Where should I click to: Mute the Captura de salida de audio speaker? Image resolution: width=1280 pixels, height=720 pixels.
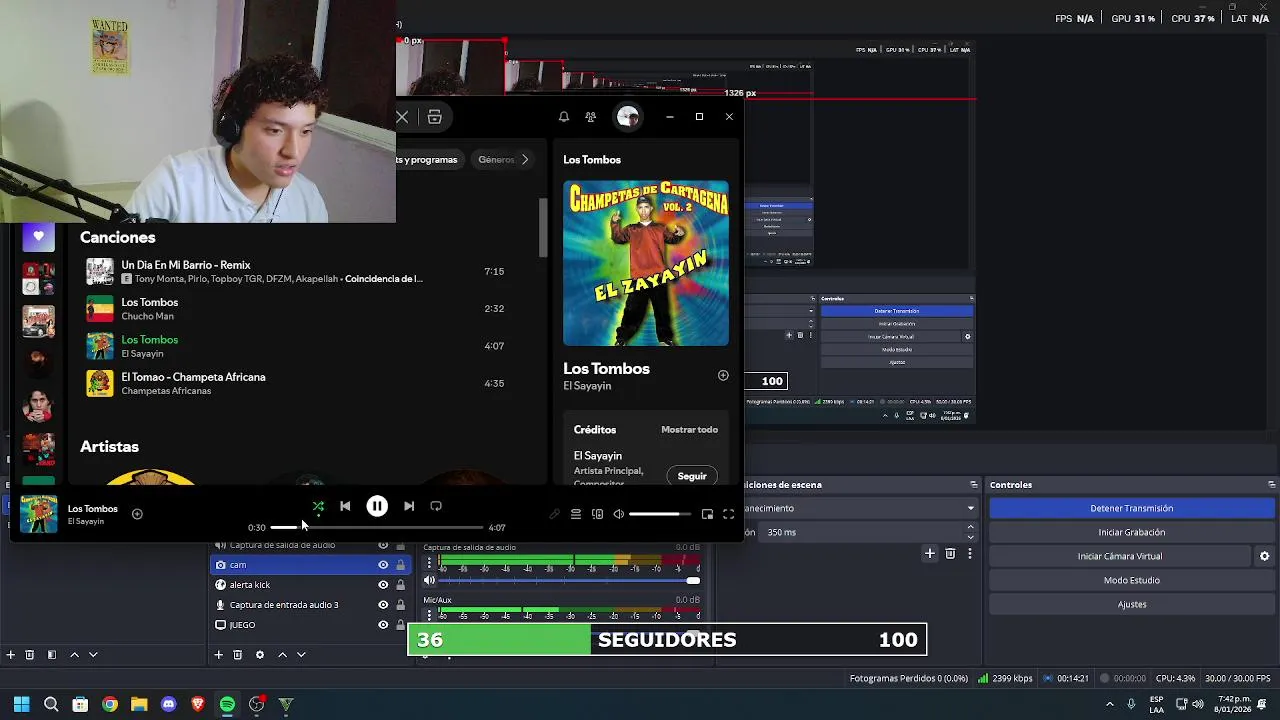pyautogui.click(x=430, y=580)
